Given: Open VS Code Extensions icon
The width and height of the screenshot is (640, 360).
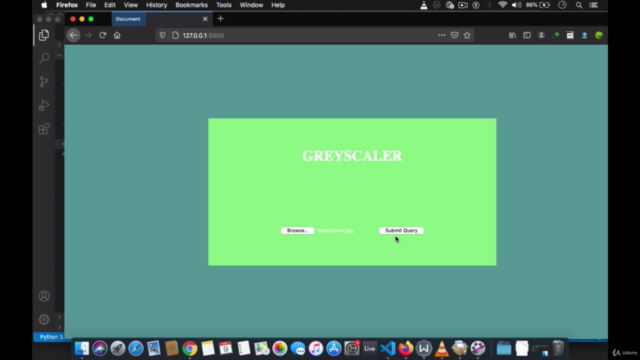Looking at the screenshot, I should point(44,129).
